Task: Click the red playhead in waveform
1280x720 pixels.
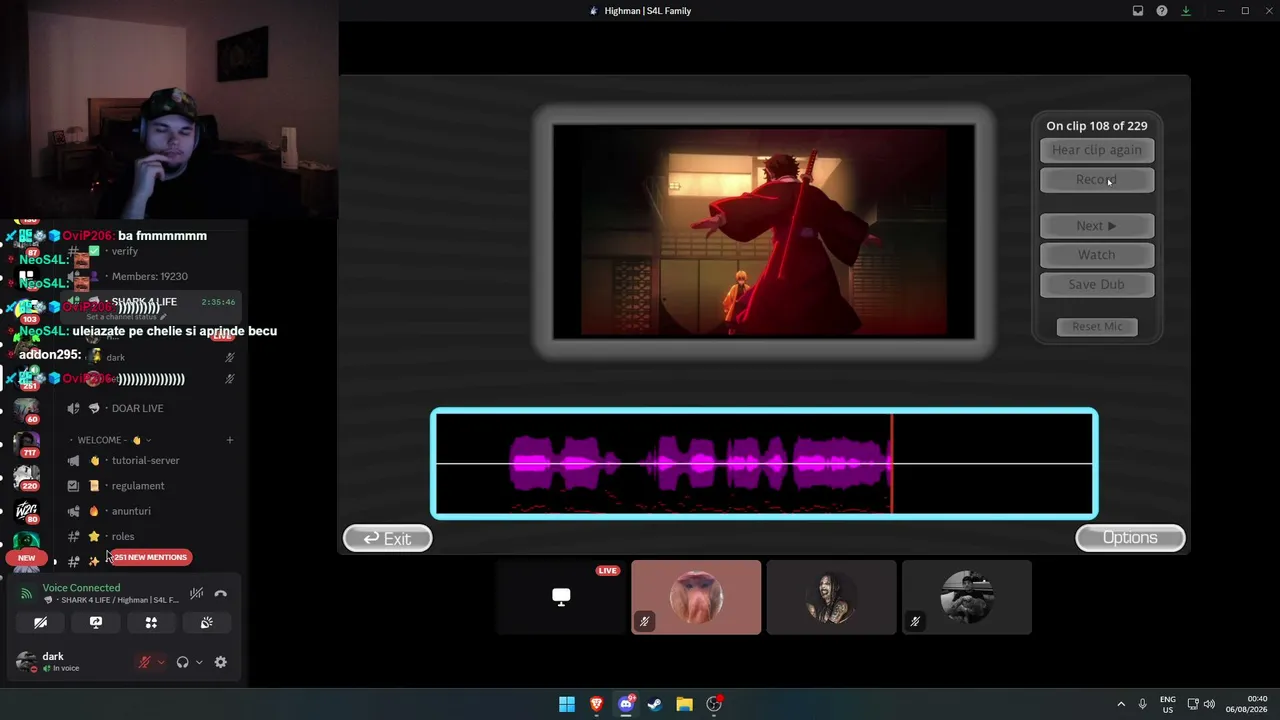Action: click(x=891, y=463)
